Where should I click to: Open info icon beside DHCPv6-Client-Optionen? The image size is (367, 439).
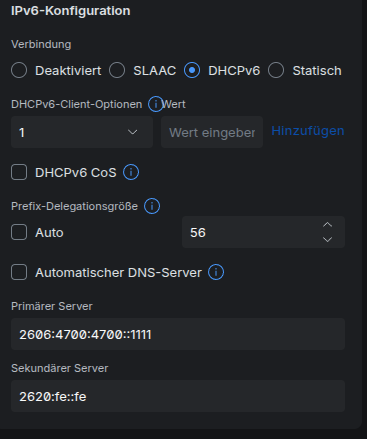pos(155,104)
